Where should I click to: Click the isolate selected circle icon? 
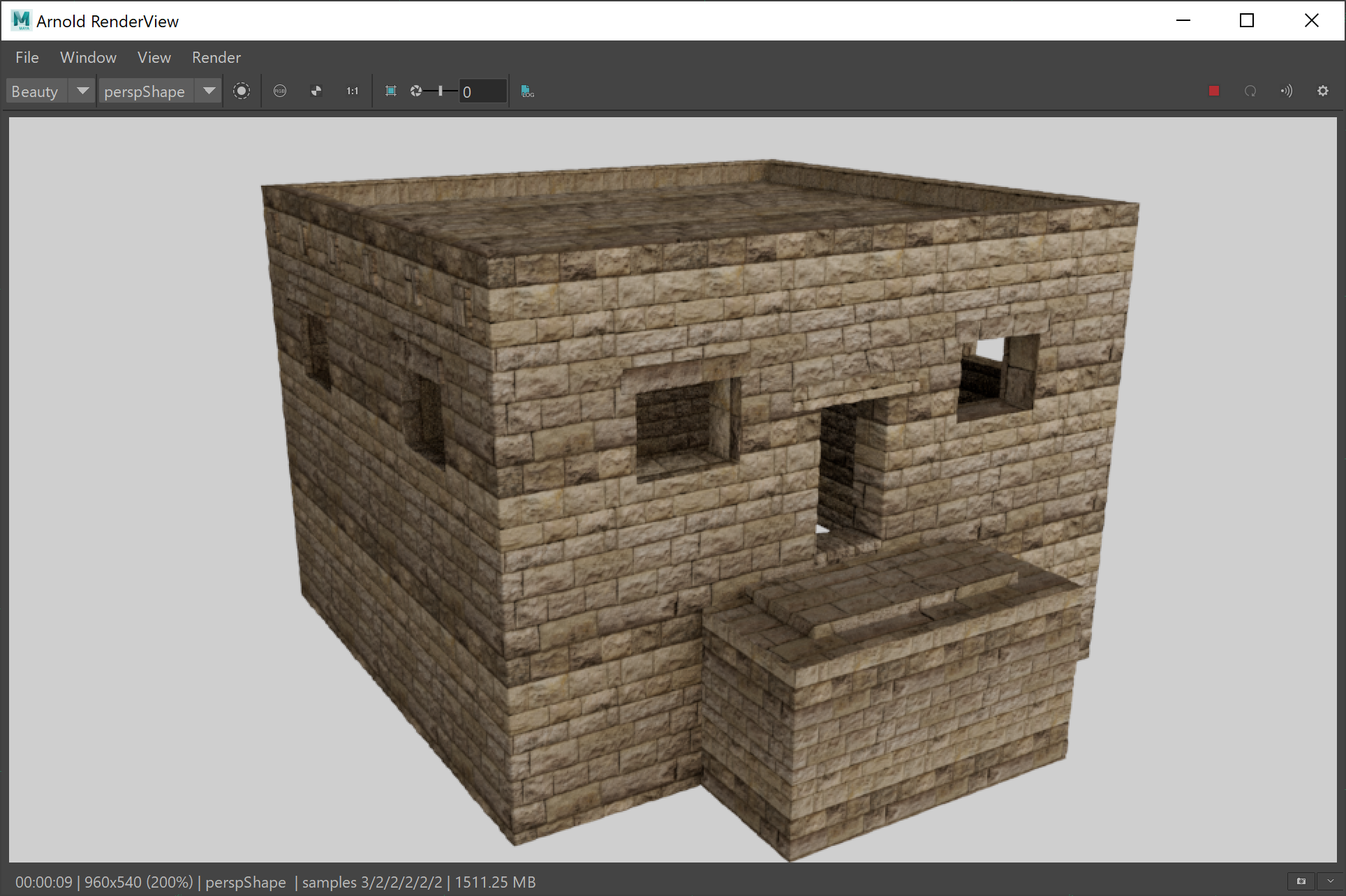[x=242, y=91]
